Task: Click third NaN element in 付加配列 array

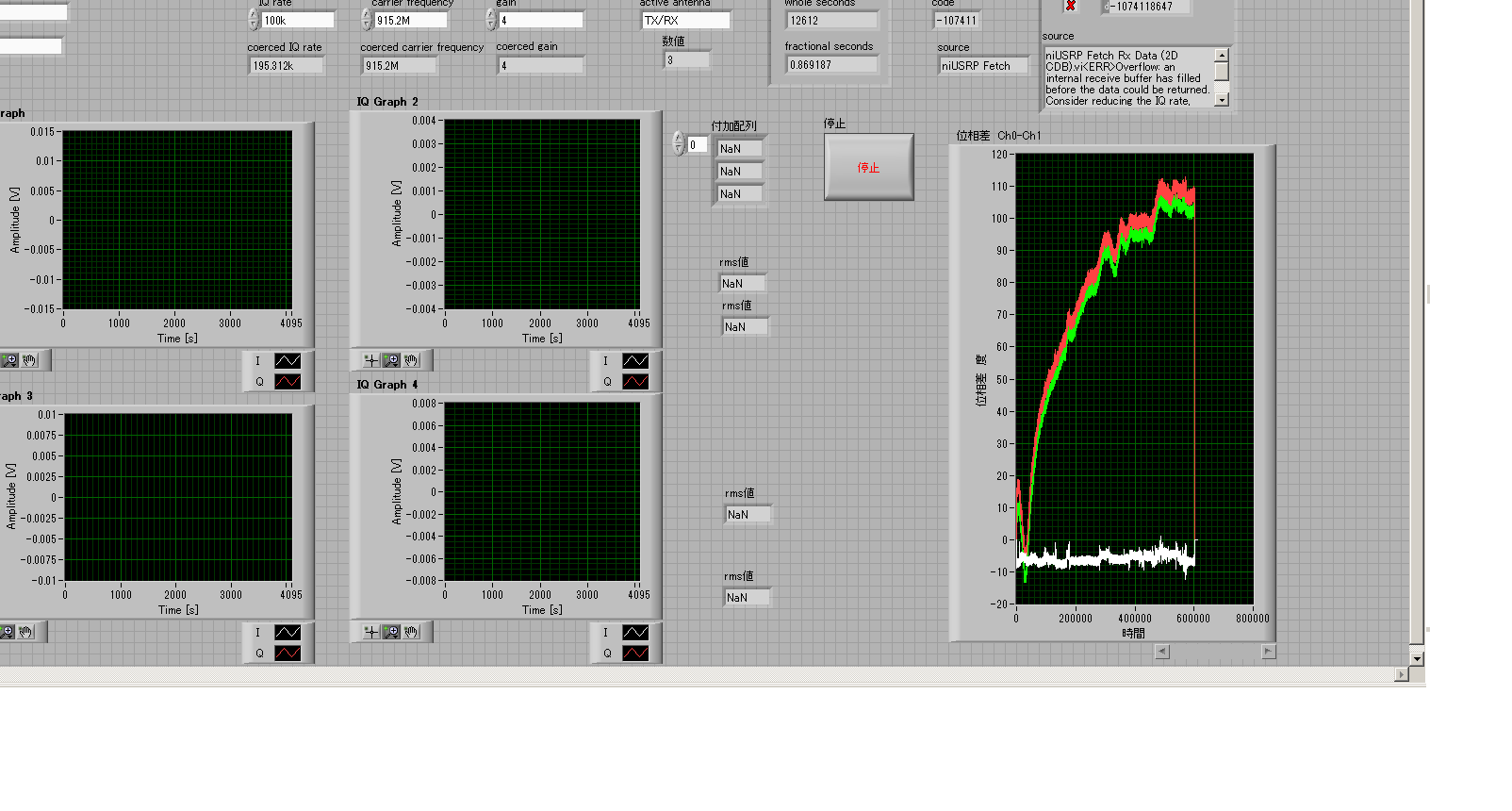Action: pos(740,193)
